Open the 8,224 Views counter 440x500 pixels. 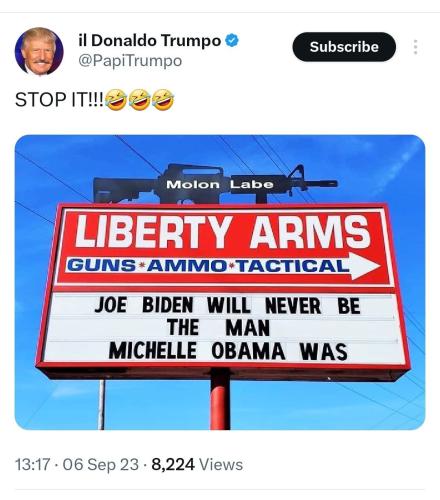197,464
